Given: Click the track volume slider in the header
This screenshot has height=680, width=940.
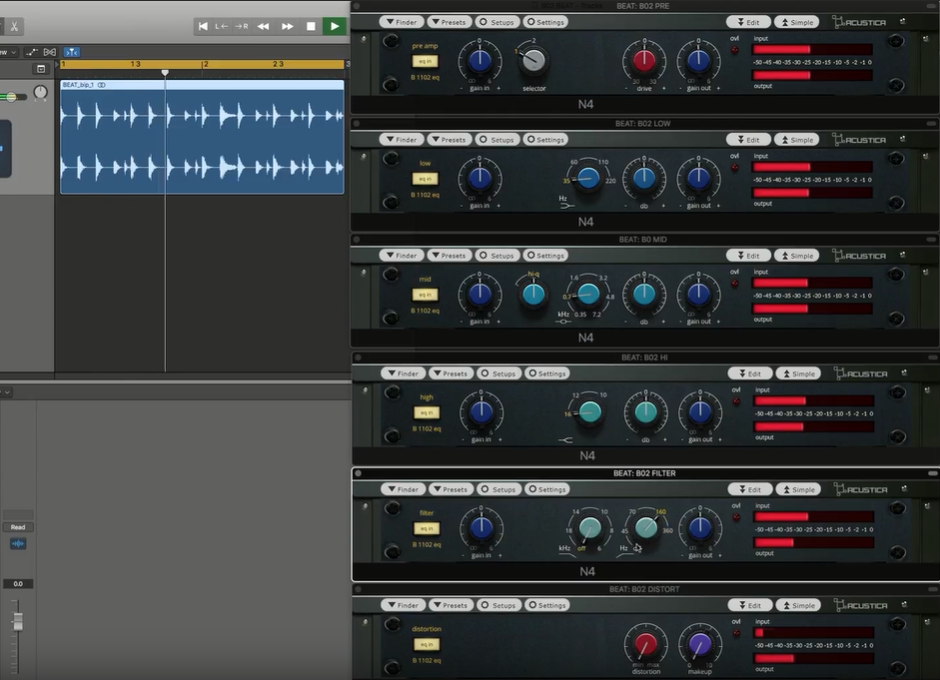Looking at the screenshot, I should point(12,97).
